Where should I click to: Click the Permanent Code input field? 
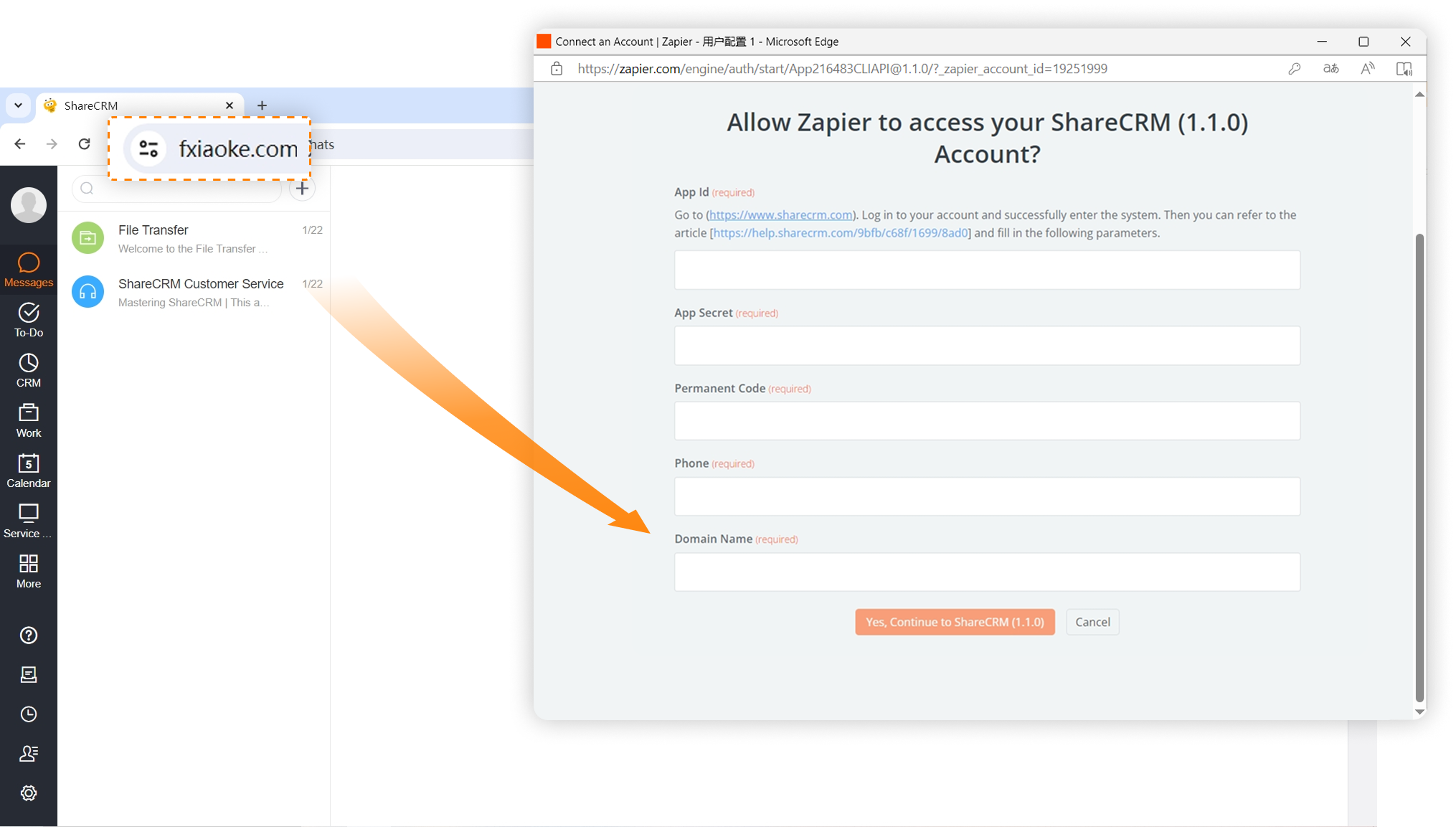(987, 421)
